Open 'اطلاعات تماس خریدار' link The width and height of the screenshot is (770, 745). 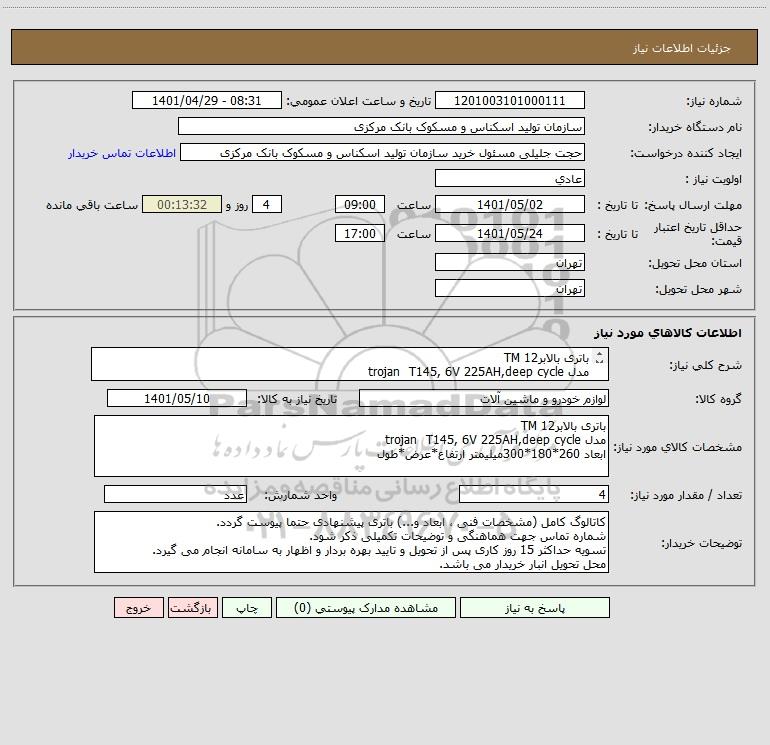pyautogui.click(x=122, y=153)
